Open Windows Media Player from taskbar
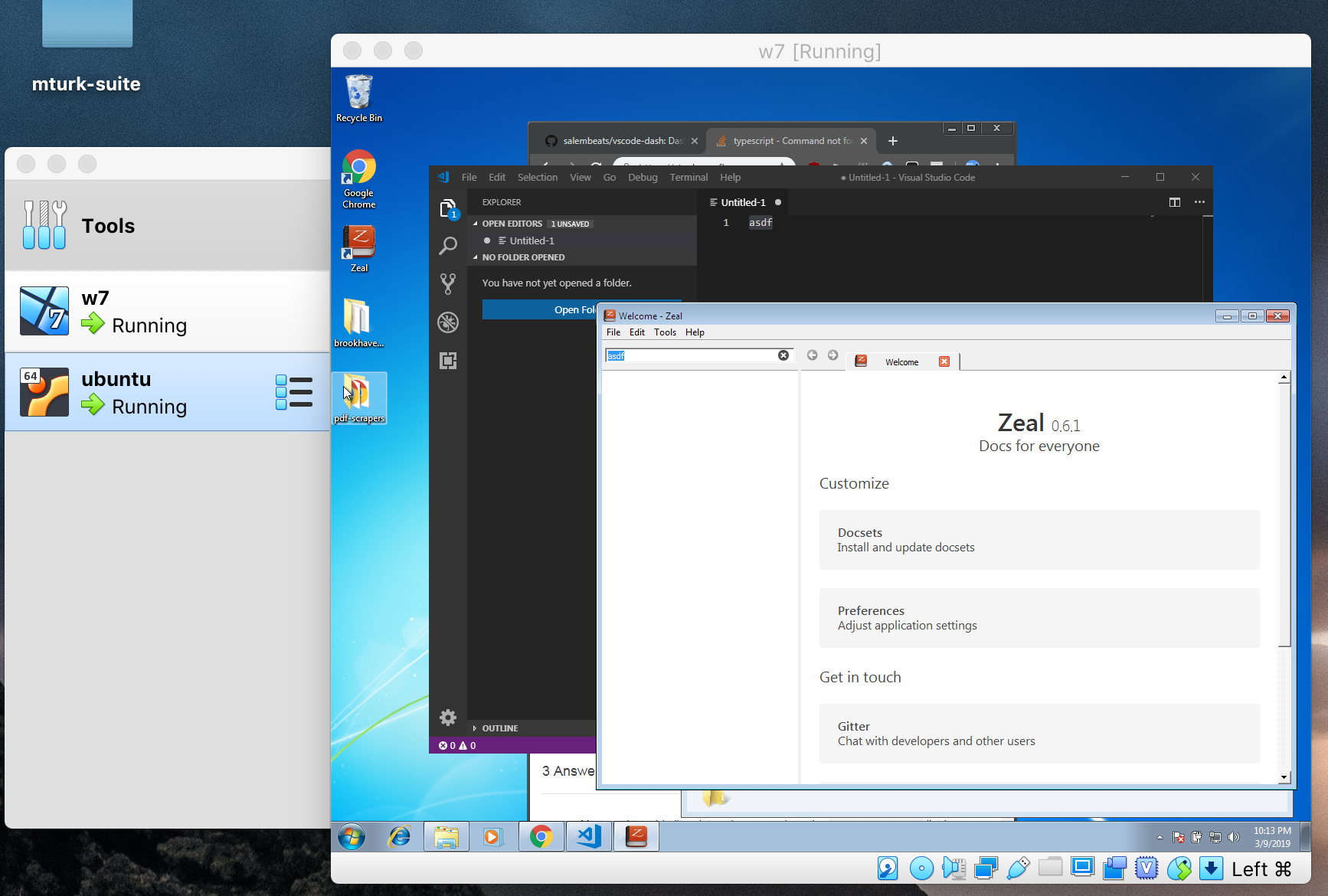This screenshot has height=896, width=1328. (492, 837)
